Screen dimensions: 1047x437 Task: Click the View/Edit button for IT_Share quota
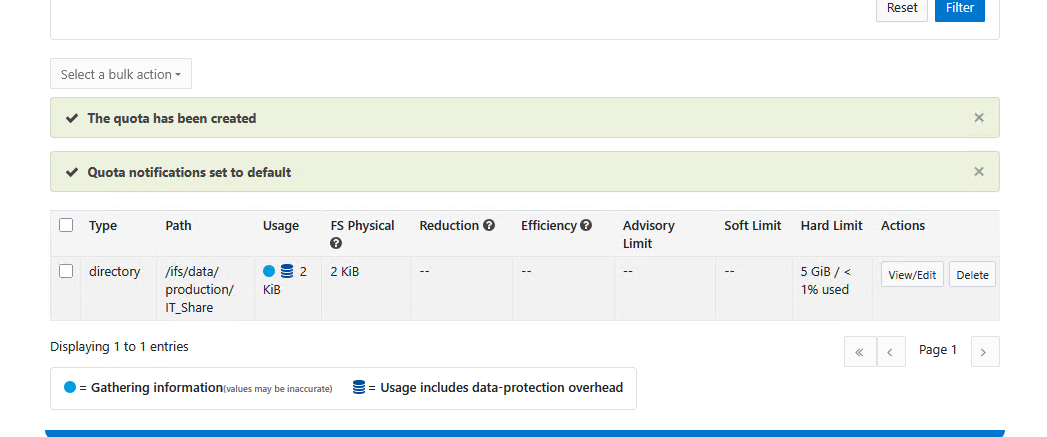[x=912, y=275]
